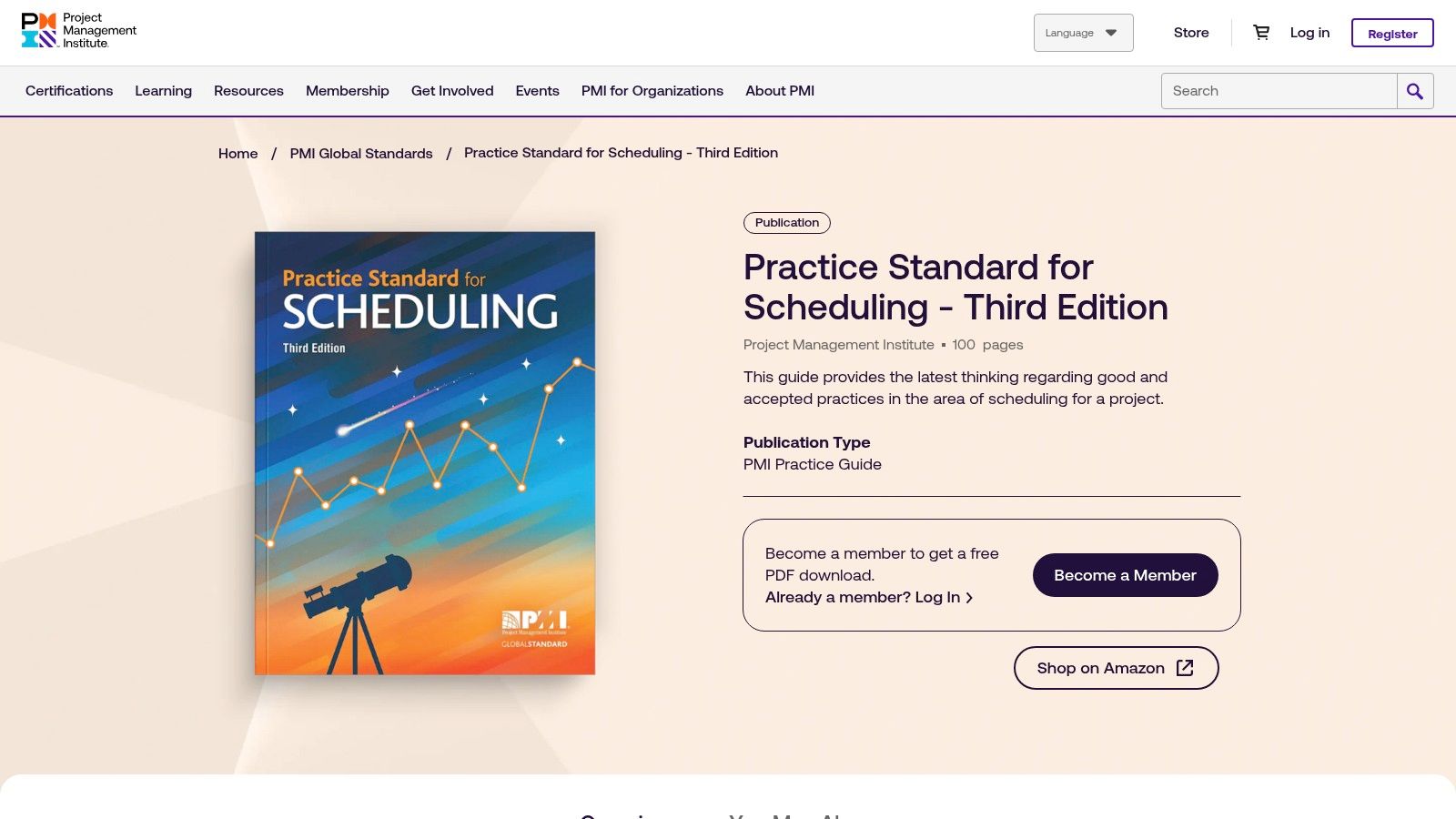Image resolution: width=1456 pixels, height=819 pixels.
Task: Click the Register button
Action: 1392,34
